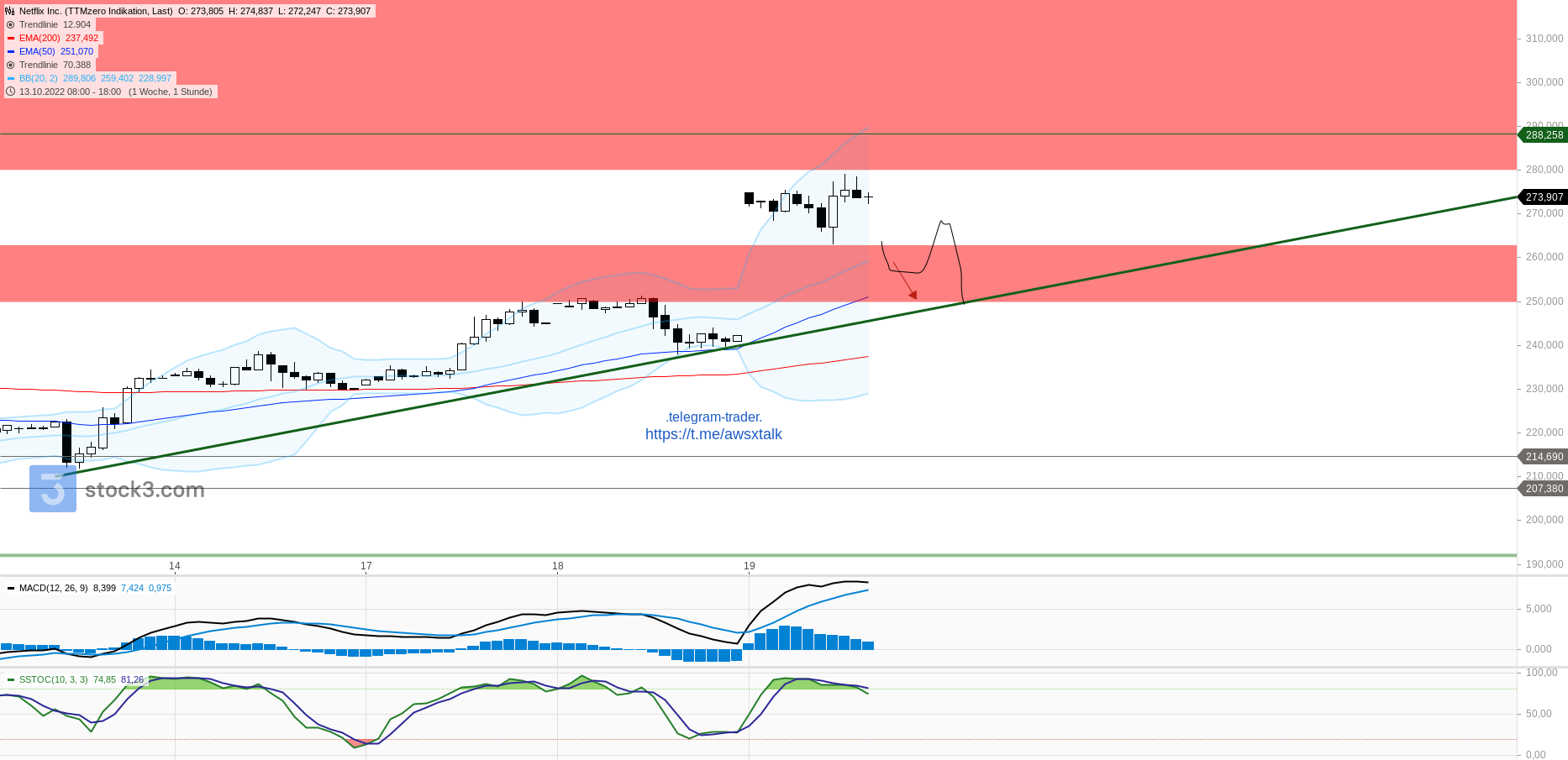
Task: Select the EMA(200) 237,492 legend entry
Action: point(59,38)
